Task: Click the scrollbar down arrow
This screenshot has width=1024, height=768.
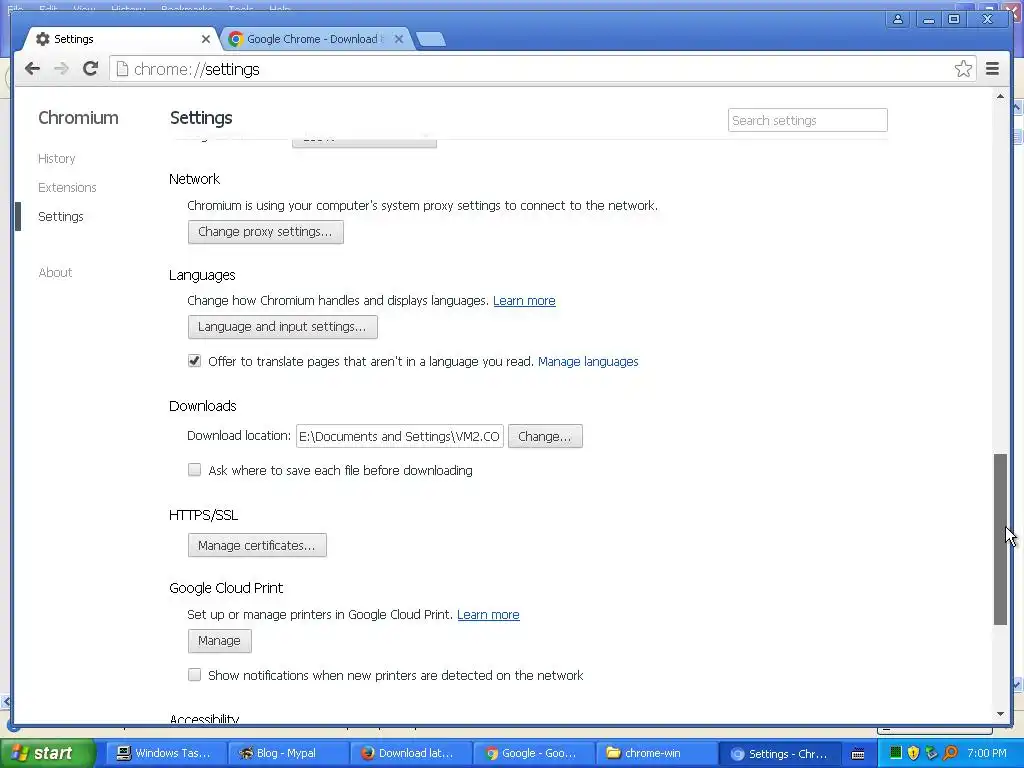Action: click(1000, 714)
